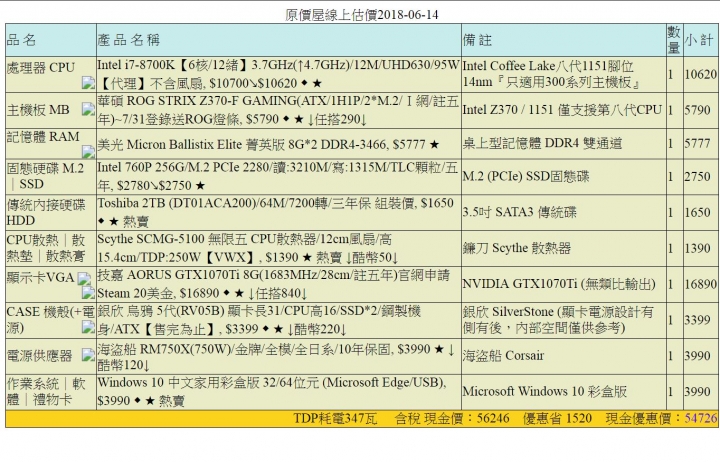Viewport: 720px width, 462px height.
Task: Click the image icon under 記憶體 RAM
Action: click(x=88, y=151)
